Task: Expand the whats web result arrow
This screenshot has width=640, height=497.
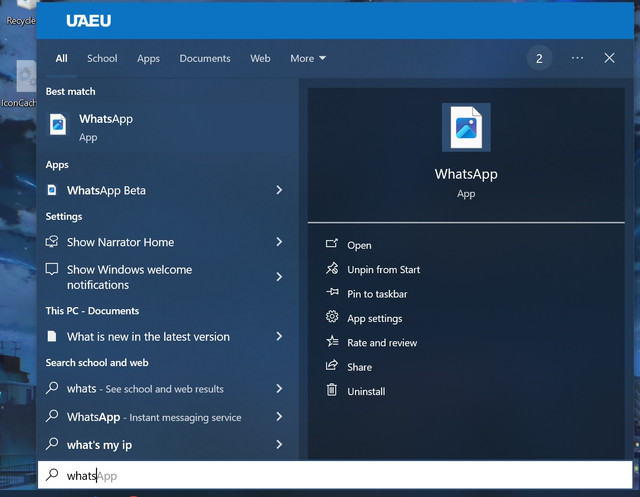Action: click(x=279, y=388)
